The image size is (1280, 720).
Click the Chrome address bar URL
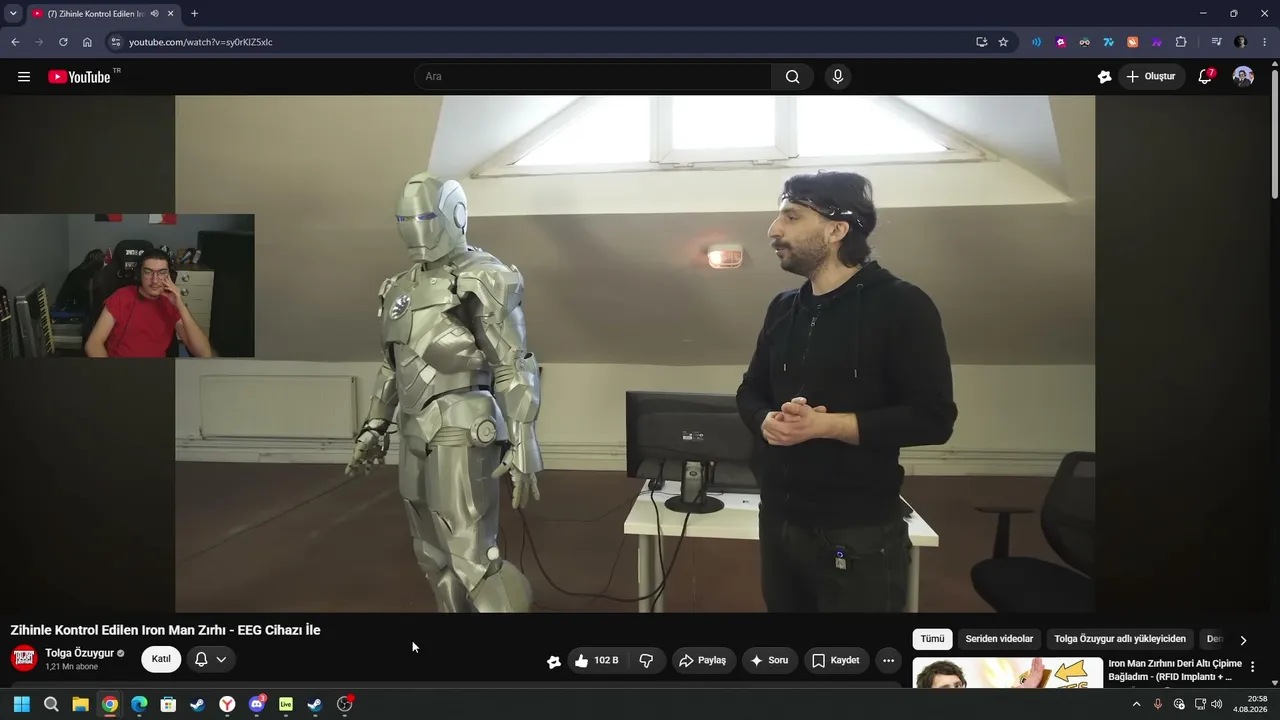point(200,42)
